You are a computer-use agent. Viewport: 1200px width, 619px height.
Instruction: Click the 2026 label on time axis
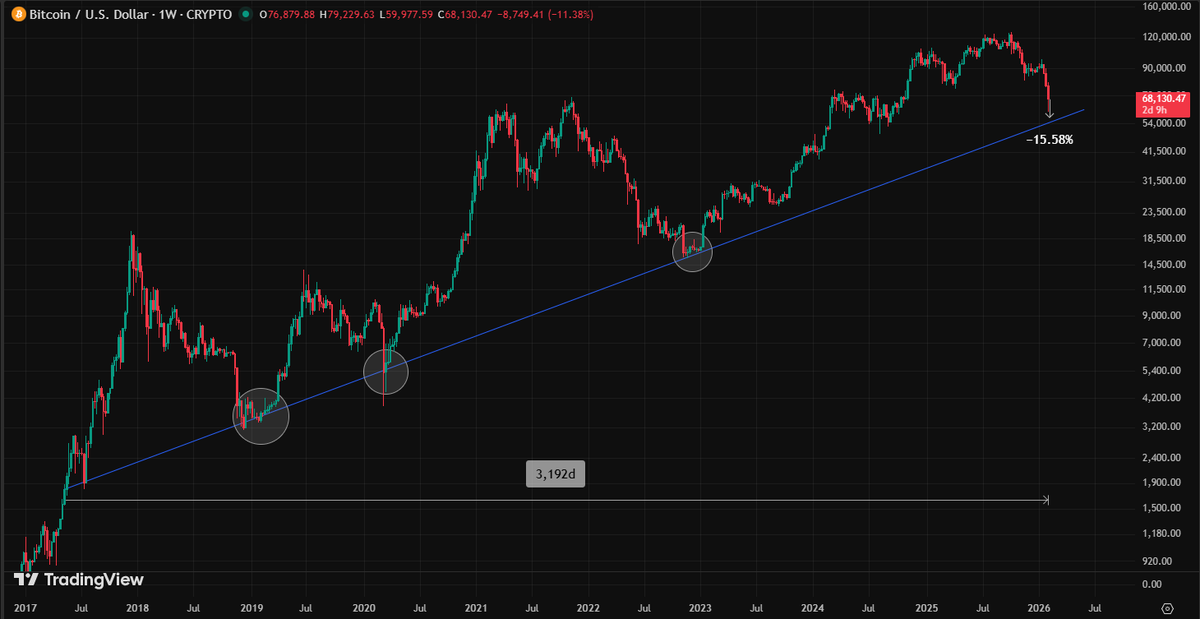(1038, 607)
